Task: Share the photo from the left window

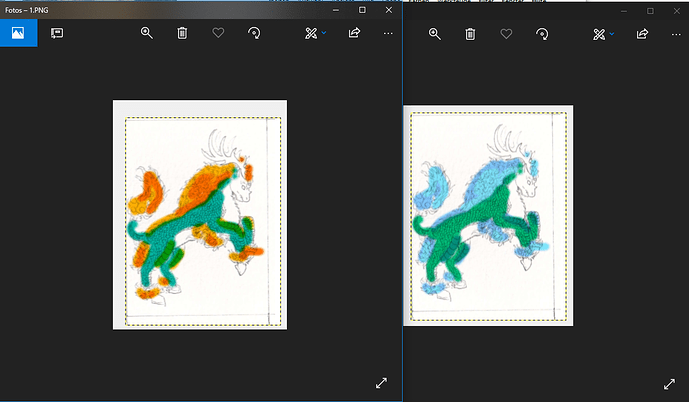Action: coord(354,33)
